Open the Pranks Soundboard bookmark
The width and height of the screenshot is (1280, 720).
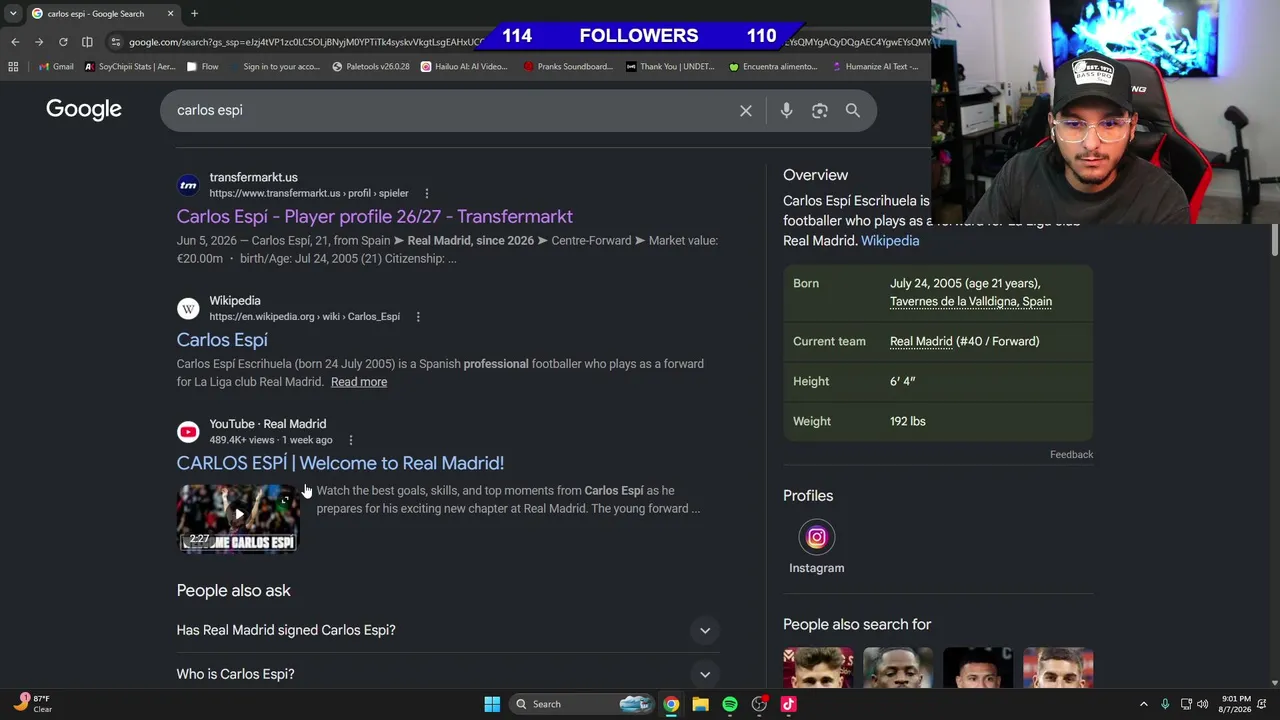(x=567, y=67)
